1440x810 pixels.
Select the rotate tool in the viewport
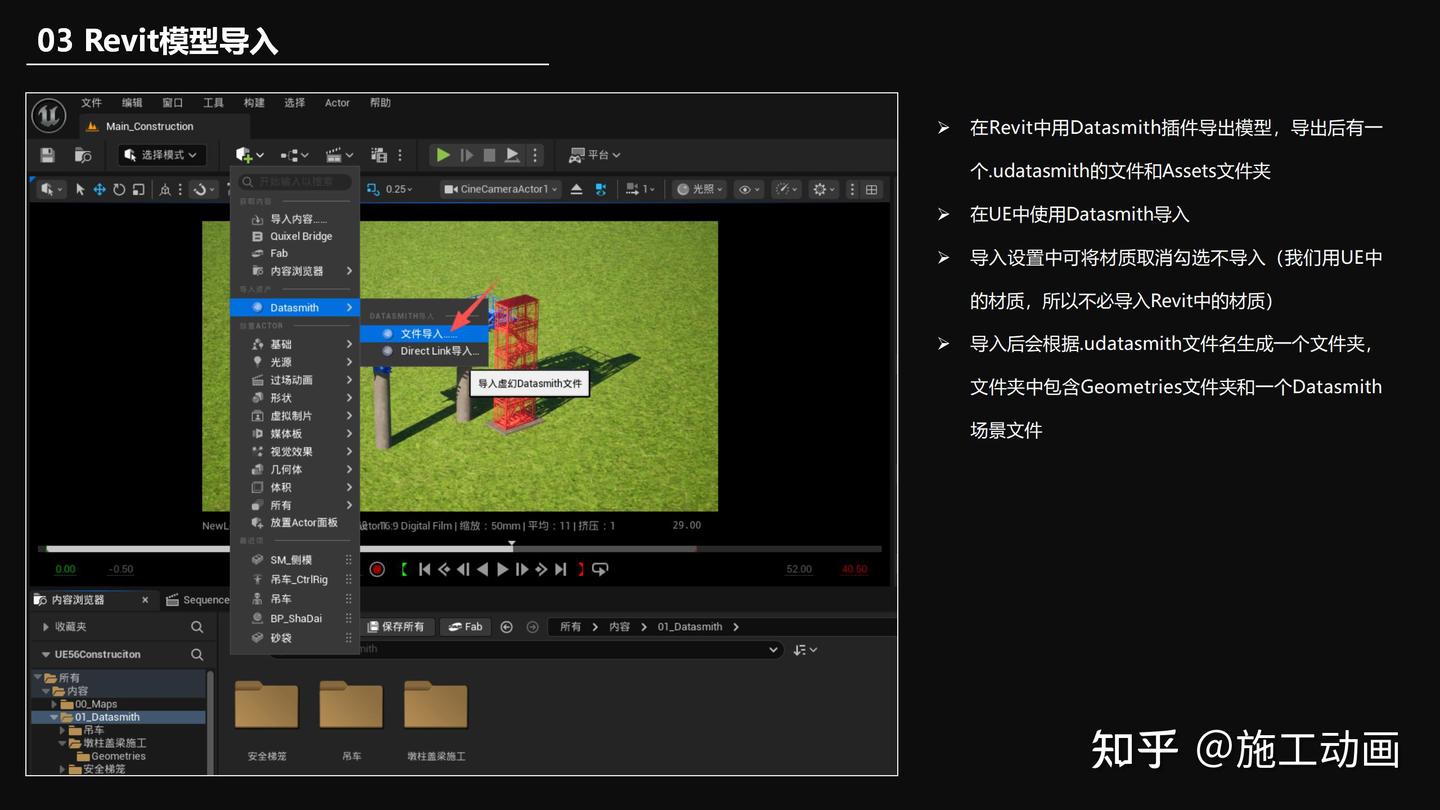[119, 189]
